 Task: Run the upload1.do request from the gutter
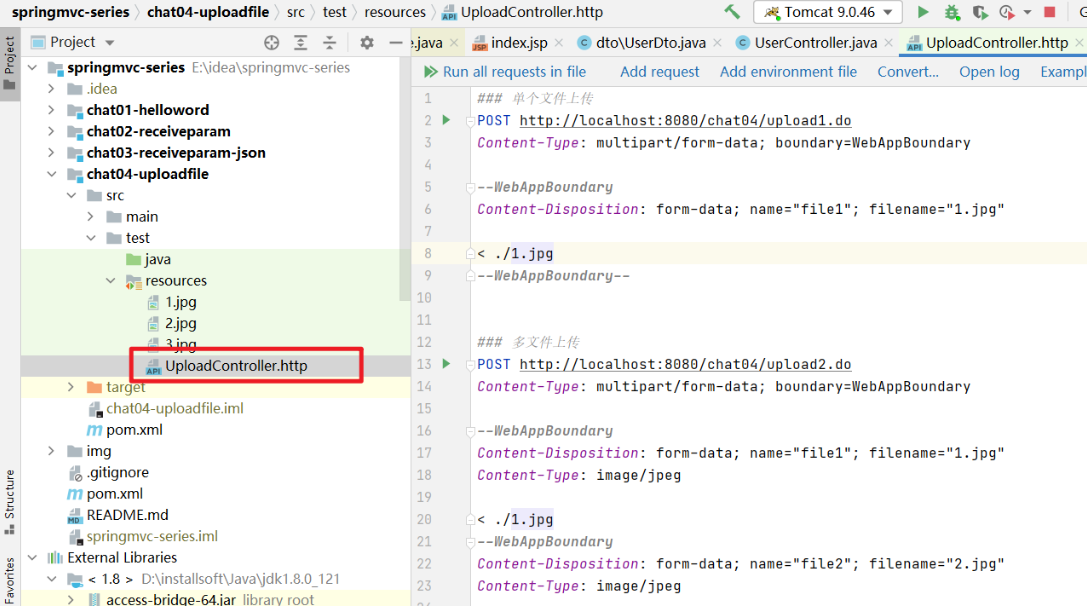pos(446,120)
